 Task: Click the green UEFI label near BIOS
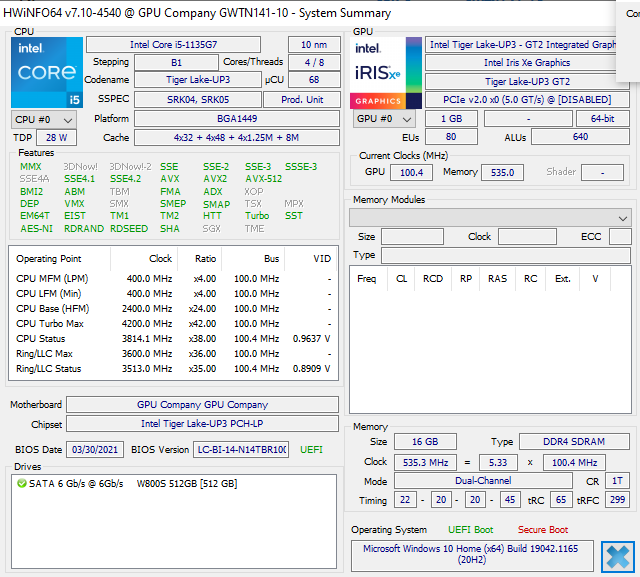[311, 450]
